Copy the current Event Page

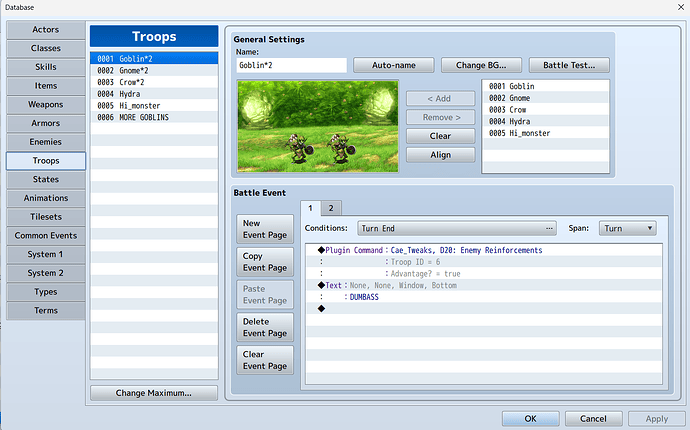[x=265, y=262]
